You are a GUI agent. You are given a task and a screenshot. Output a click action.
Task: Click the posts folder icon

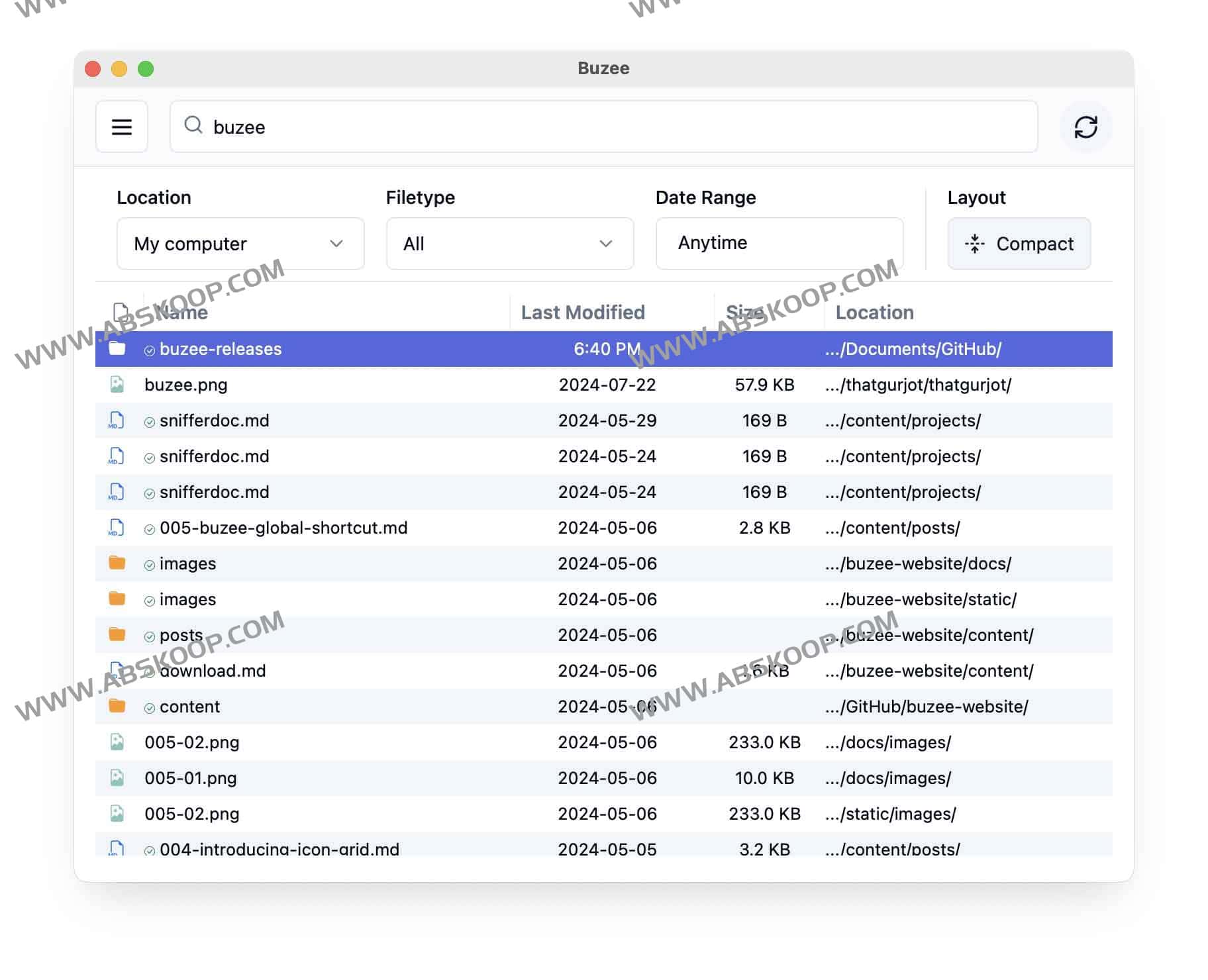117,634
